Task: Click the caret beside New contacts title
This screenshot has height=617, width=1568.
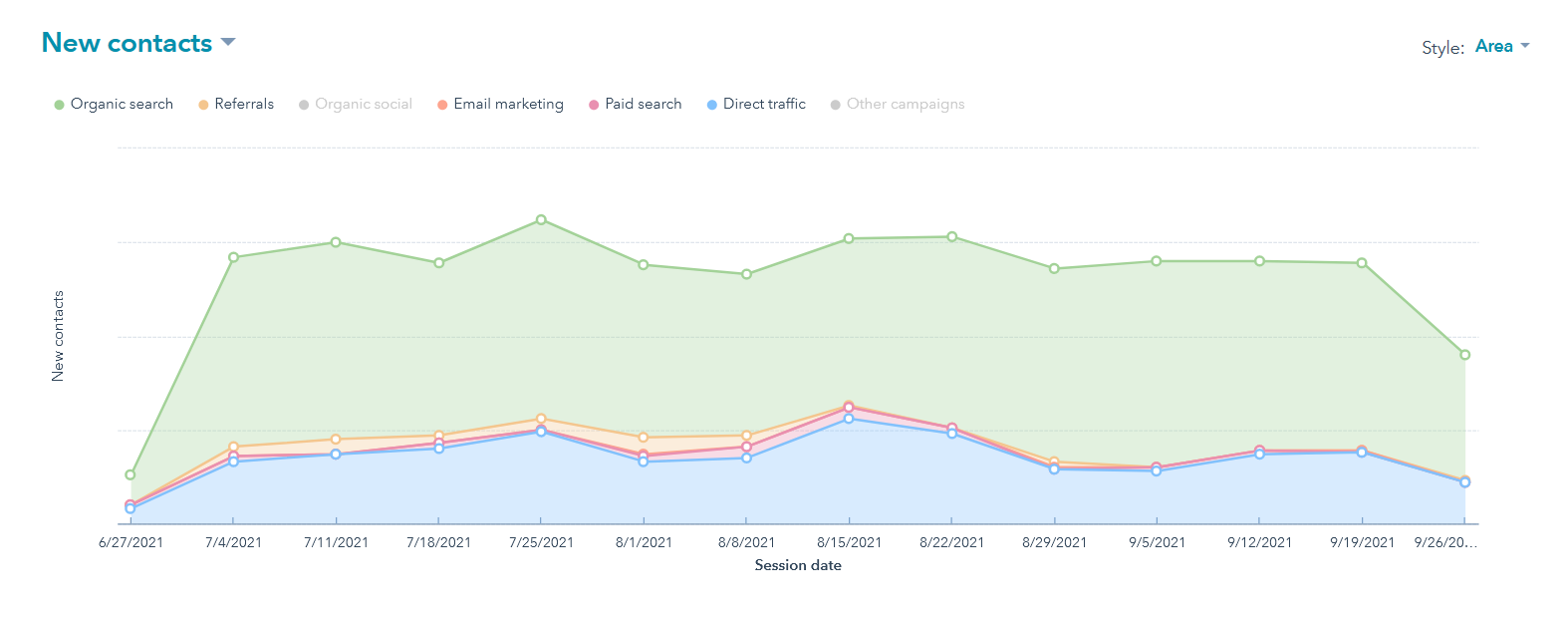Action: coord(228,42)
